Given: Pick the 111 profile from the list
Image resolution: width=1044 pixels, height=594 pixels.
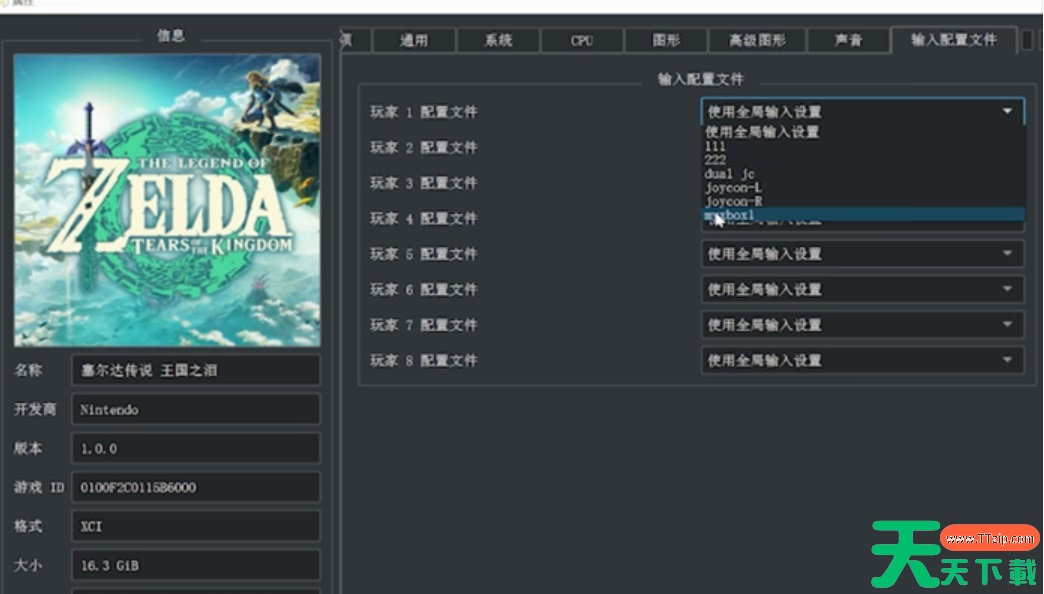Looking at the screenshot, I should click(x=864, y=147).
